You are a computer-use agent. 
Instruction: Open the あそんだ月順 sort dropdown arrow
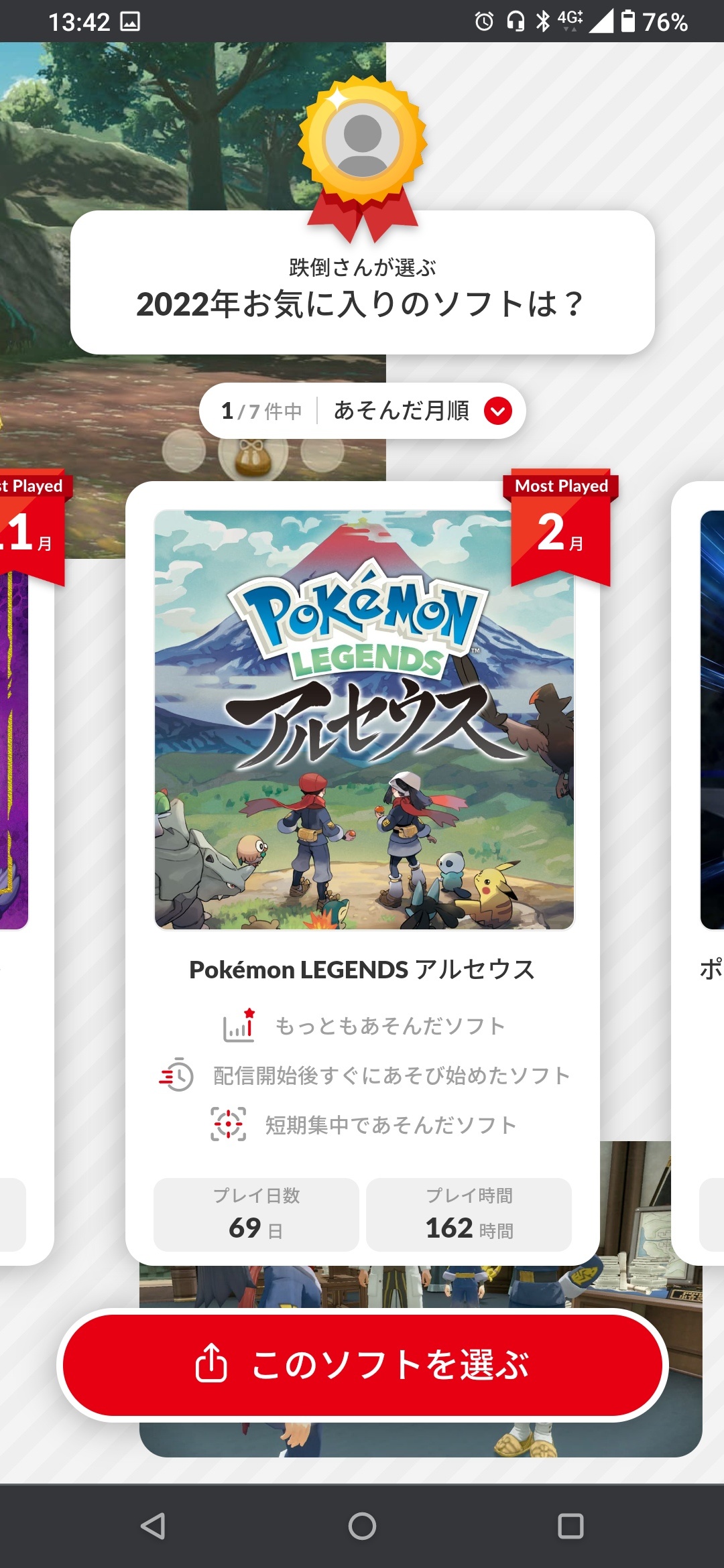498,411
